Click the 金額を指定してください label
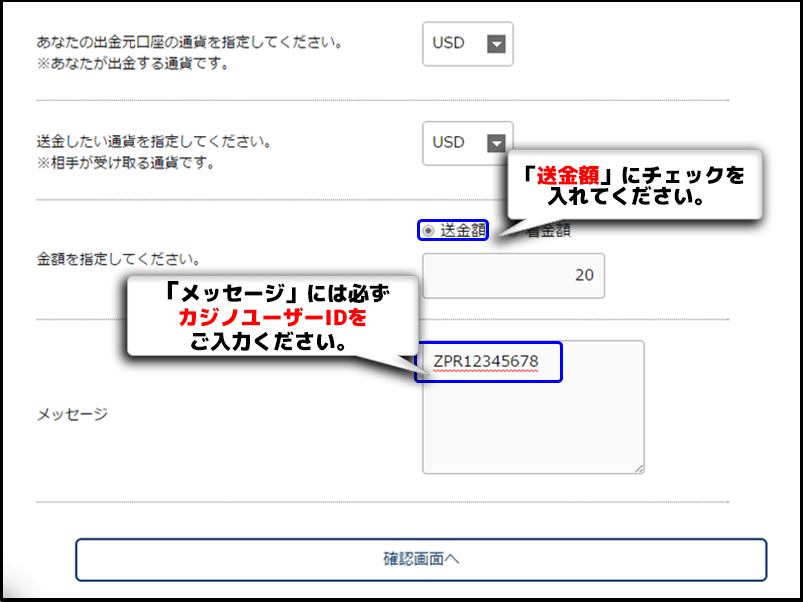The image size is (803, 602). point(119,259)
